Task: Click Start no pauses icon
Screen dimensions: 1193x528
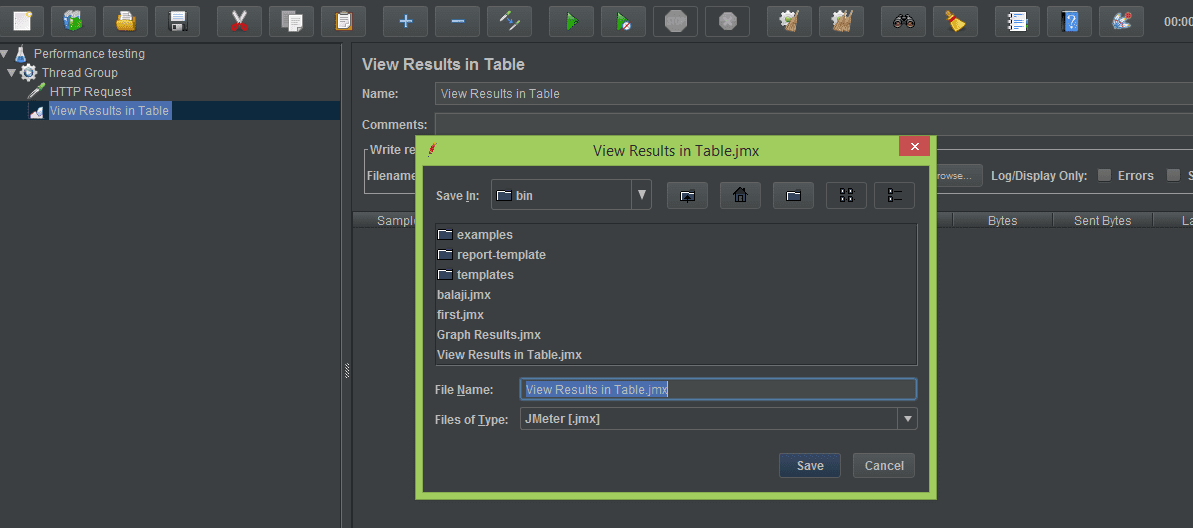Action: pos(624,21)
